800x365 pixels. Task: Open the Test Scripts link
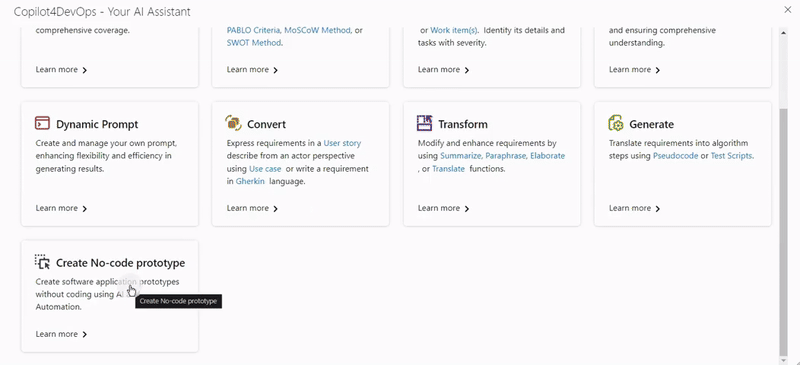click(x=731, y=156)
